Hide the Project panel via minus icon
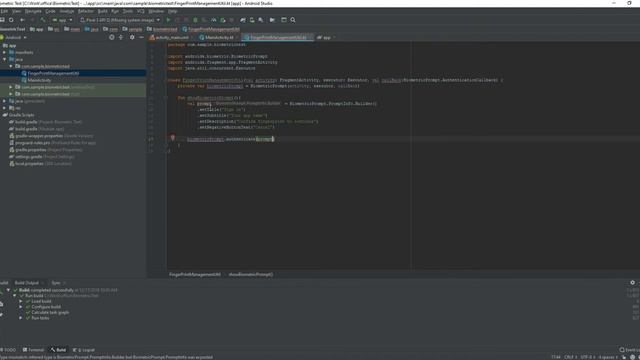 click(141, 37)
